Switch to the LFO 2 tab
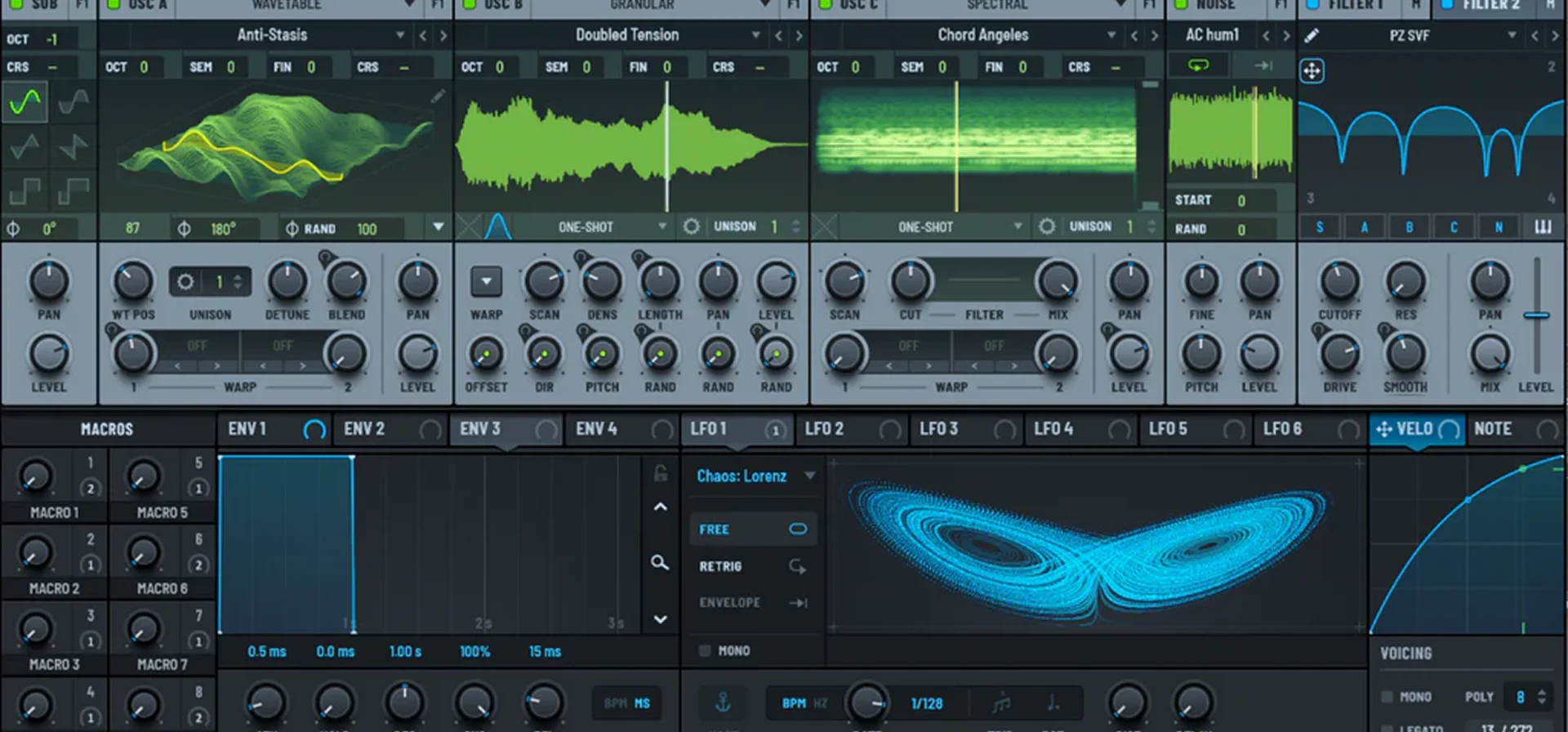Screen dimensions: 1568x732 (853, 429)
